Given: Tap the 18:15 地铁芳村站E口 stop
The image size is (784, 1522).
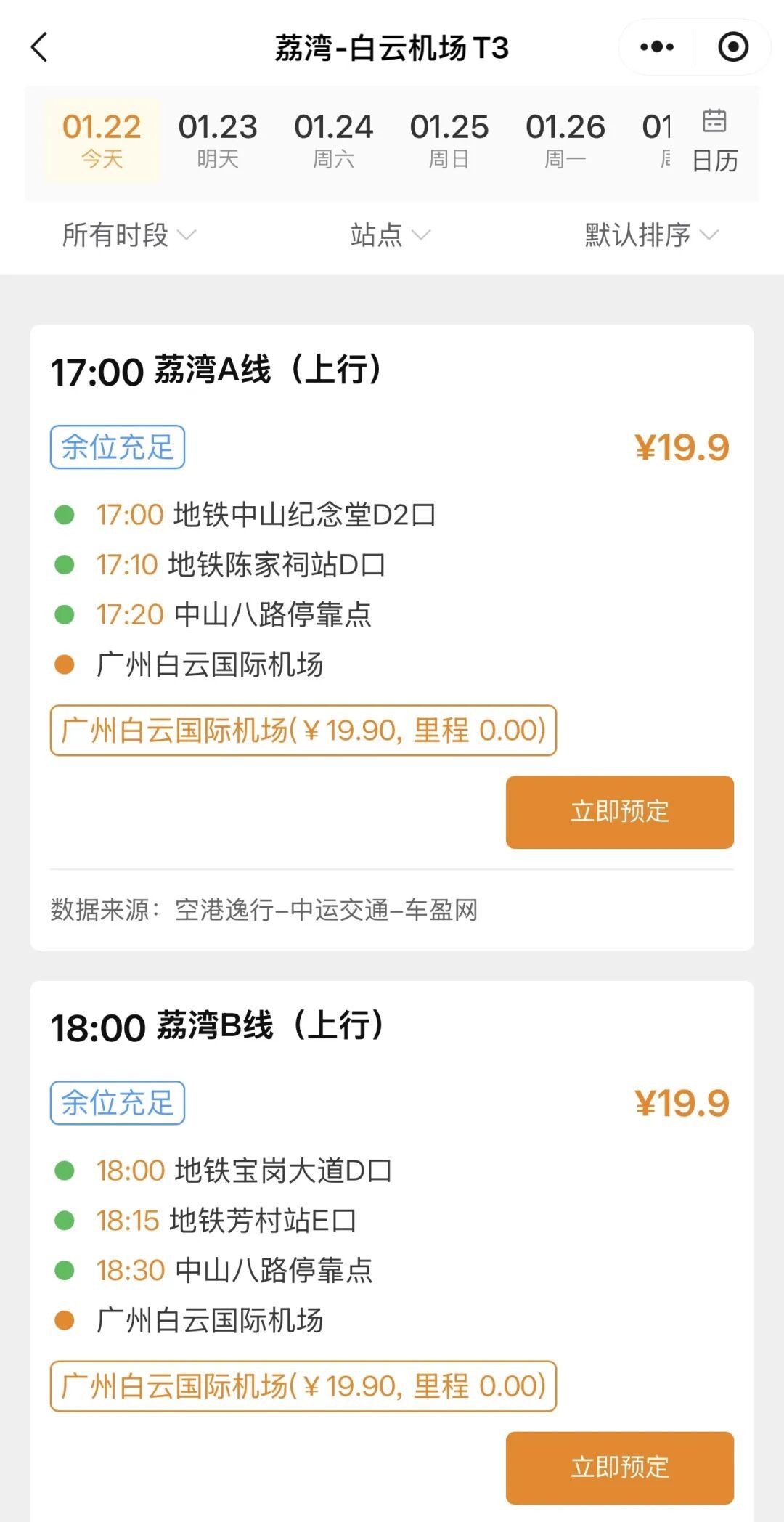Looking at the screenshot, I should click(x=226, y=1221).
